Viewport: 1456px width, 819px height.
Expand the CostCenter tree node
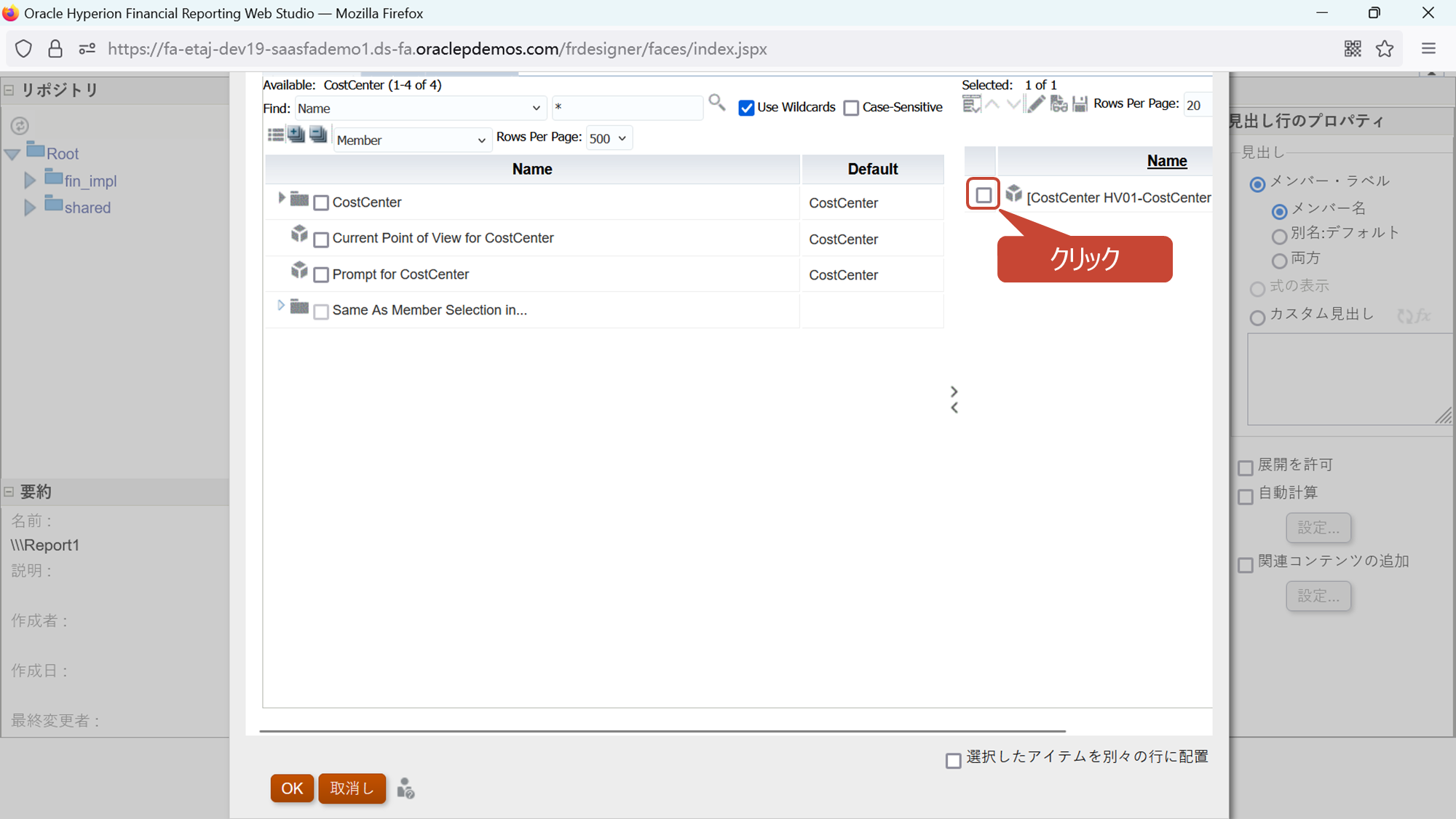(x=281, y=198)
